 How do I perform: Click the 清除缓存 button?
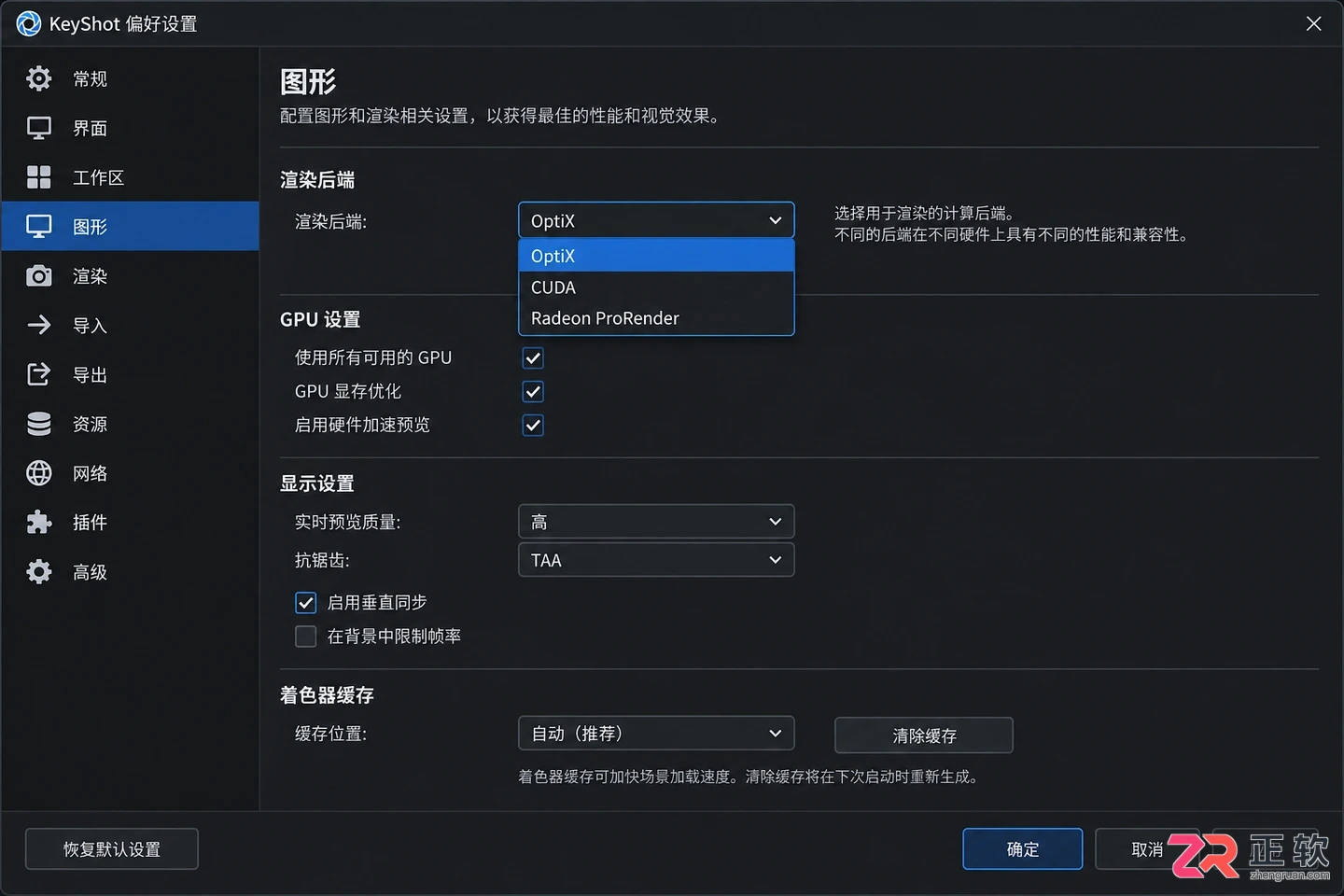pyautogui.click(x=924, y=735)
